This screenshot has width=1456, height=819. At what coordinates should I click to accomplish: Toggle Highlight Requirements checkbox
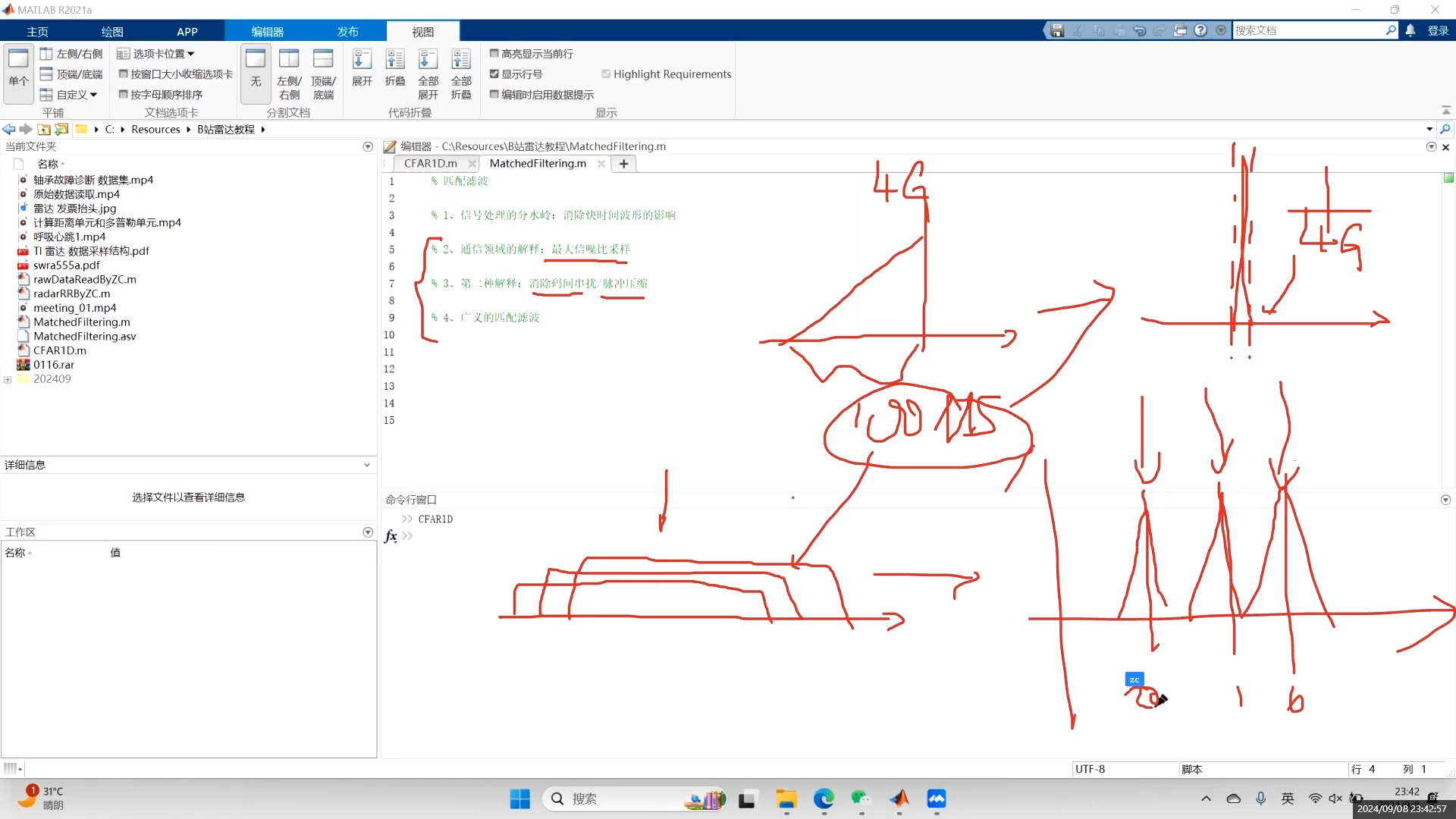(607, 74)
